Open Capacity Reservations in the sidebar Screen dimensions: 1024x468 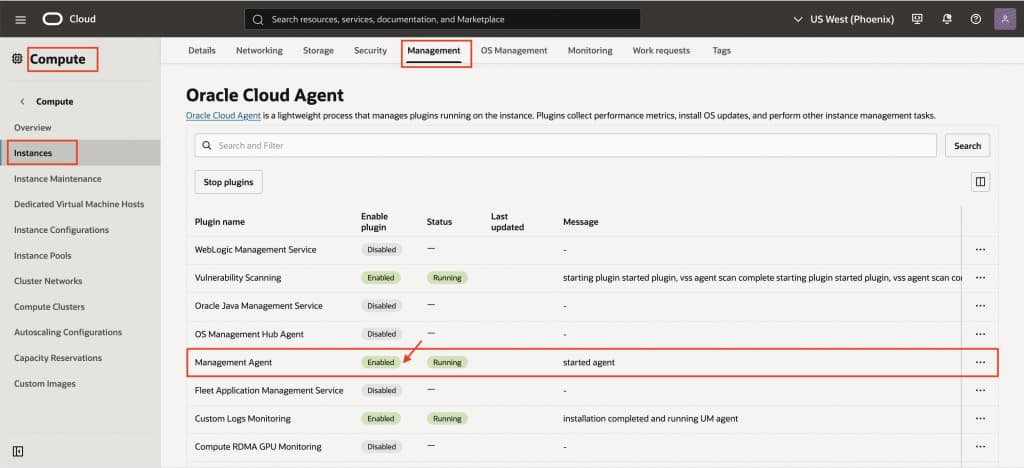click(58, 358)
